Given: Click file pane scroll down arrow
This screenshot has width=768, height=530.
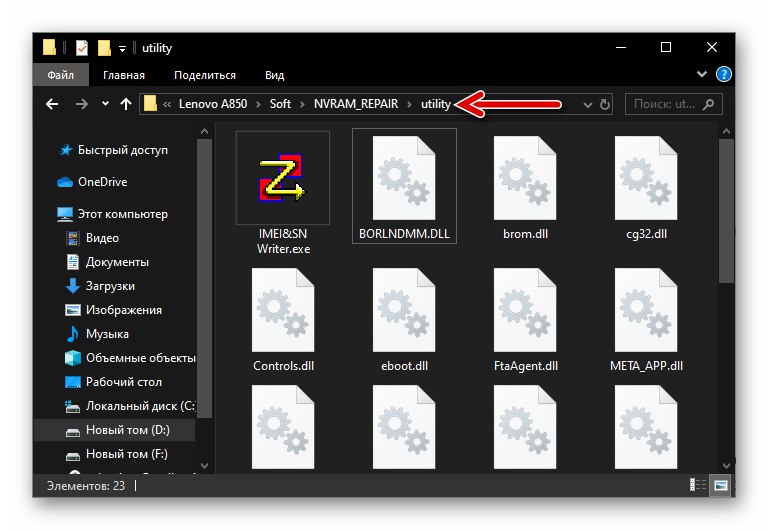Looking at the screenshot, I should click(x=726, y=465).
